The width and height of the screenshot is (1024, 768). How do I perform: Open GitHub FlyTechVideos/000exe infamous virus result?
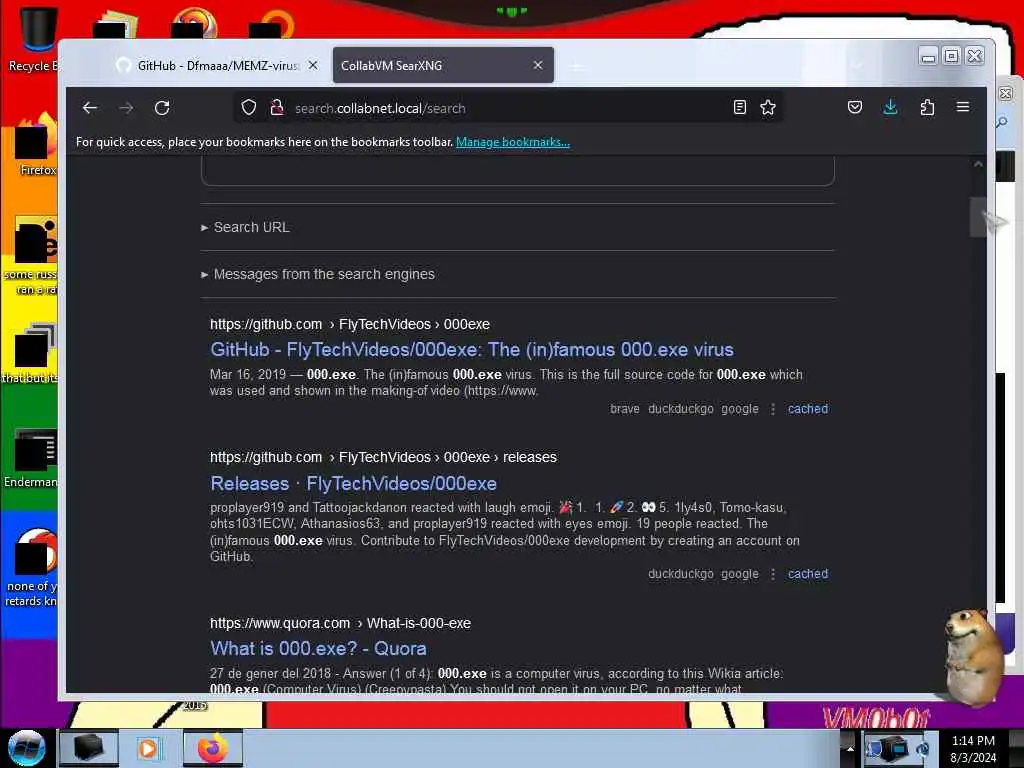(x=472, y=349)
